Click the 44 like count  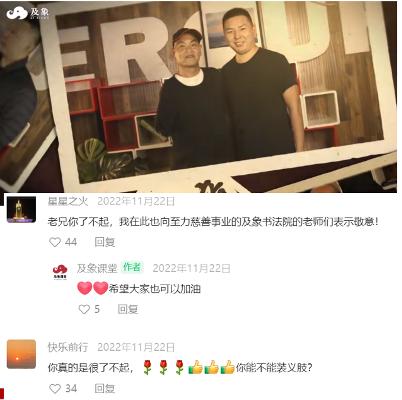click(x=71, y=242)
